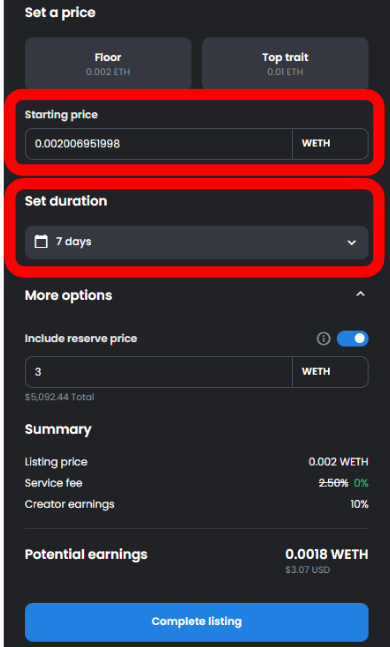Focus the Starting price input field
The image size is (390, 647).
(x=159, y=144)
